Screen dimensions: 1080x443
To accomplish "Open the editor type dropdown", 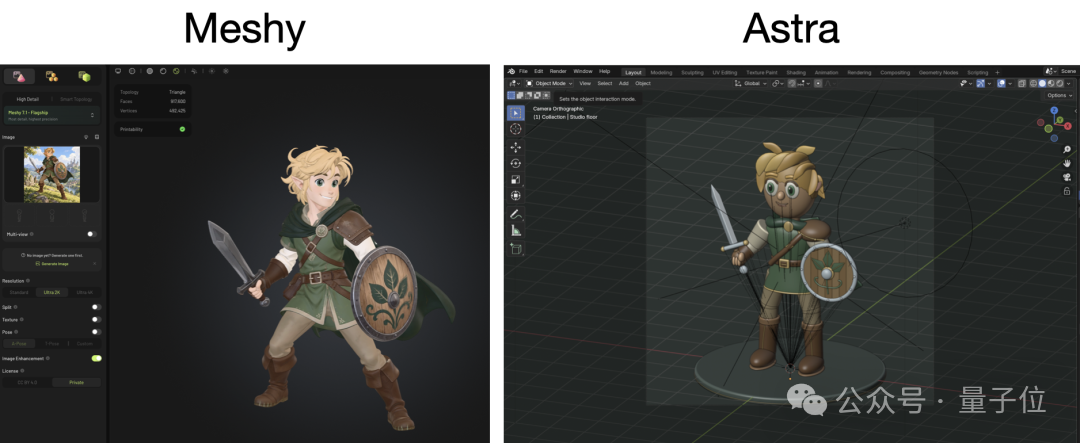I will click(515, 83).
